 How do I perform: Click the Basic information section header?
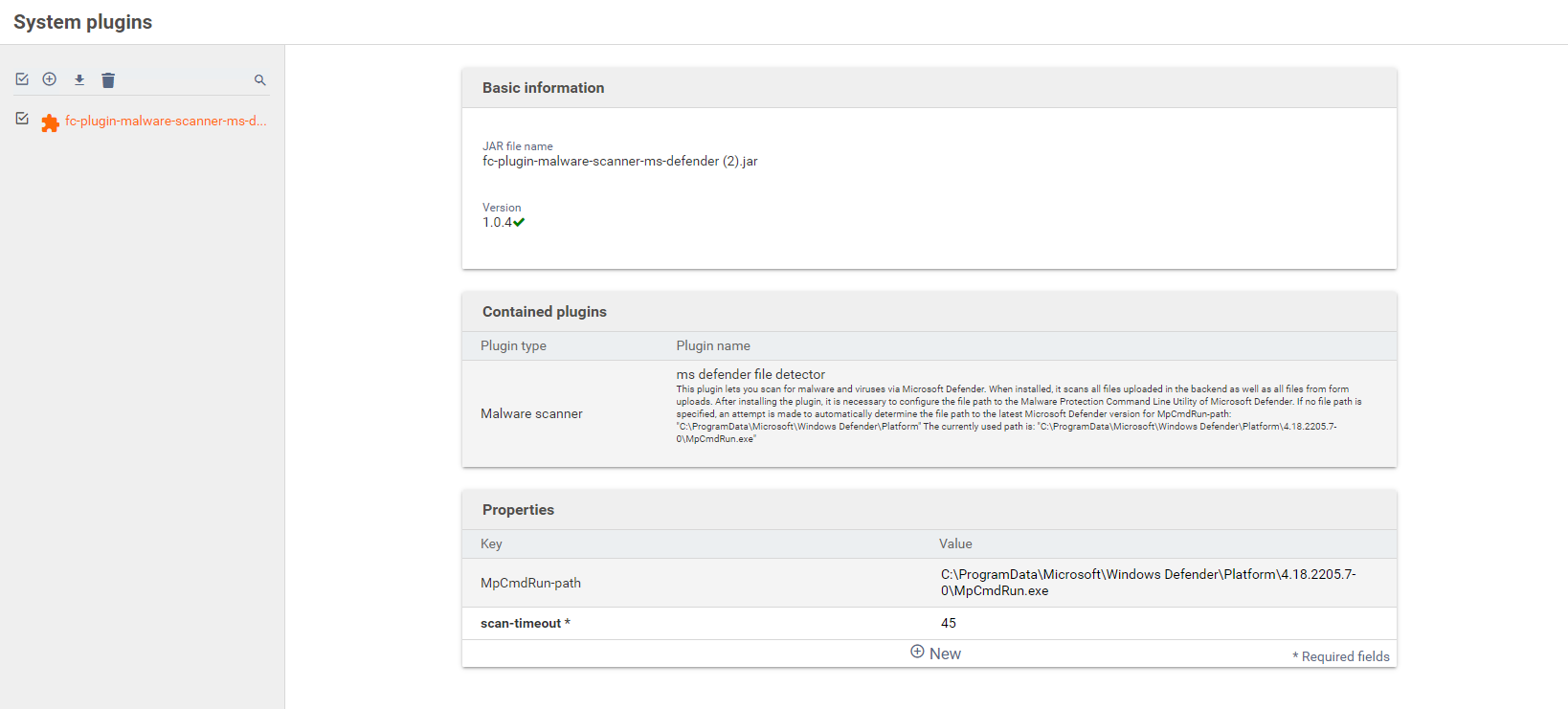[x=543, y=88]
